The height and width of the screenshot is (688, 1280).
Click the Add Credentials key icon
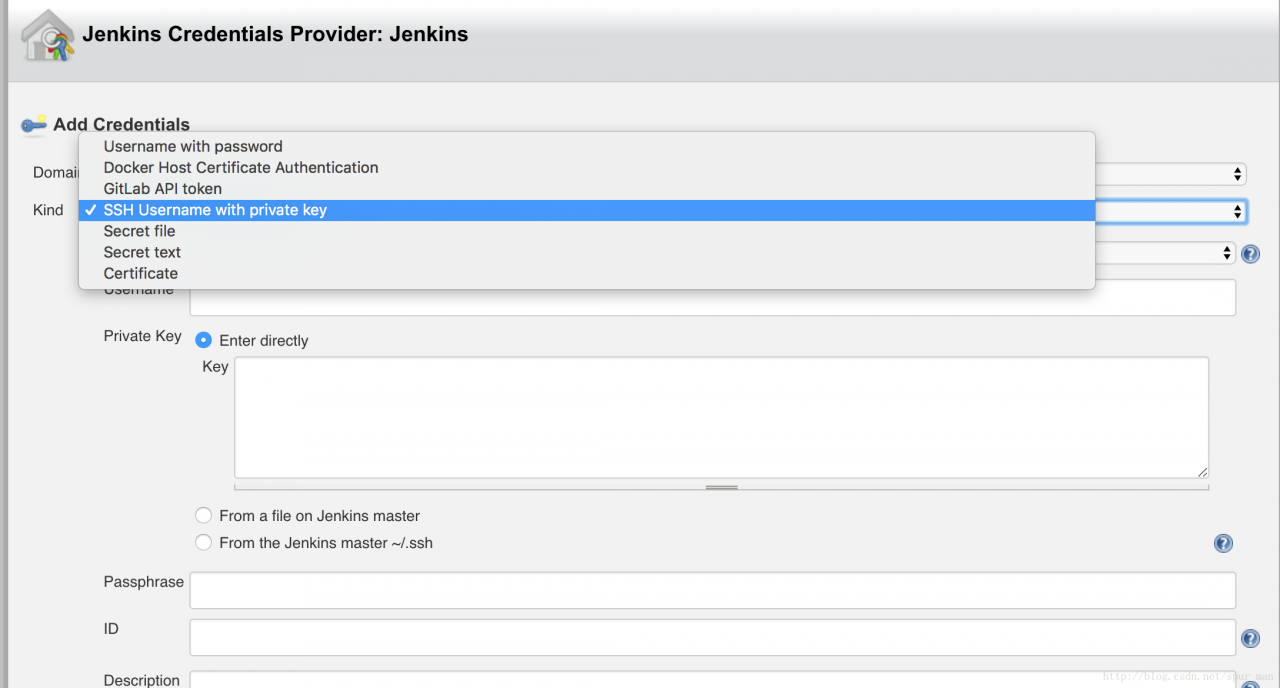point(34,124)
